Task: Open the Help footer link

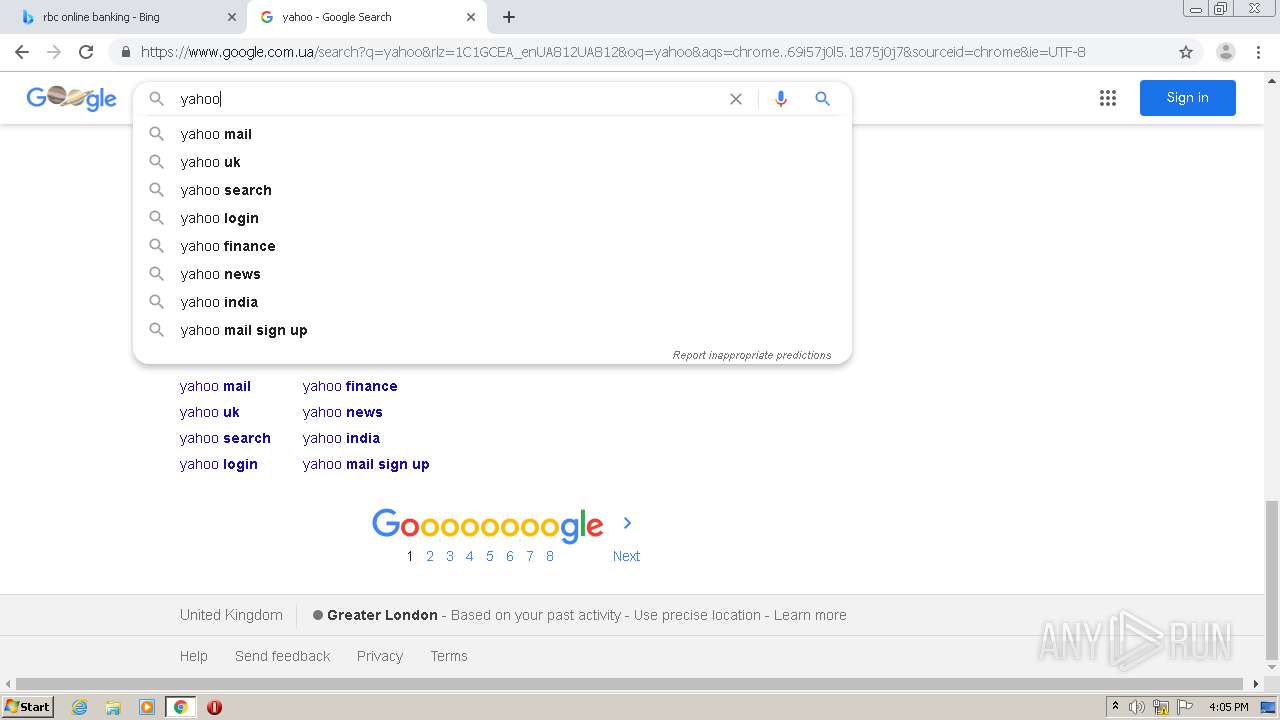Action: [x=194, y=656]
